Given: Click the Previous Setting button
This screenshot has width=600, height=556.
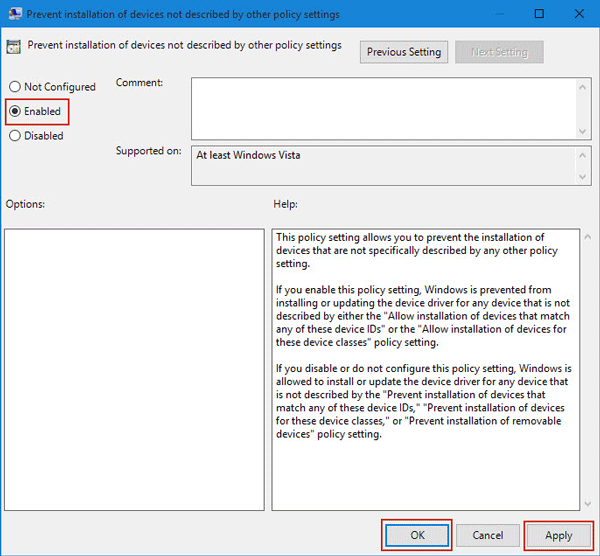Looking at the screenshot, I should point(404,52).
